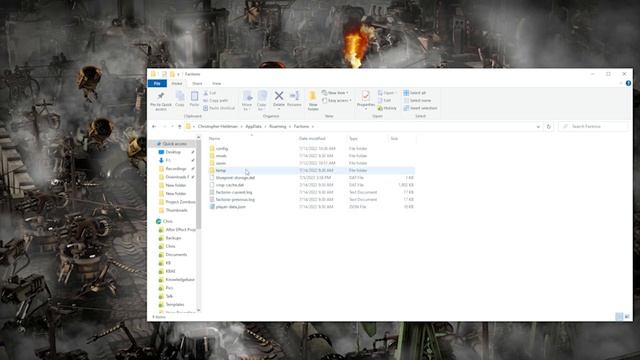Open Recordings in the navigation pane

click(x=176, y=169)
